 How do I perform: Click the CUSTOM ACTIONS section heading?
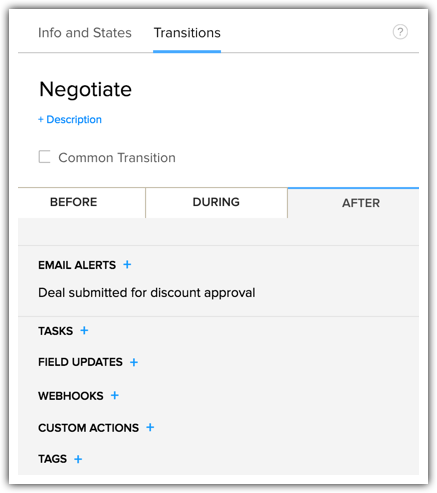click(x=88, y=428)
